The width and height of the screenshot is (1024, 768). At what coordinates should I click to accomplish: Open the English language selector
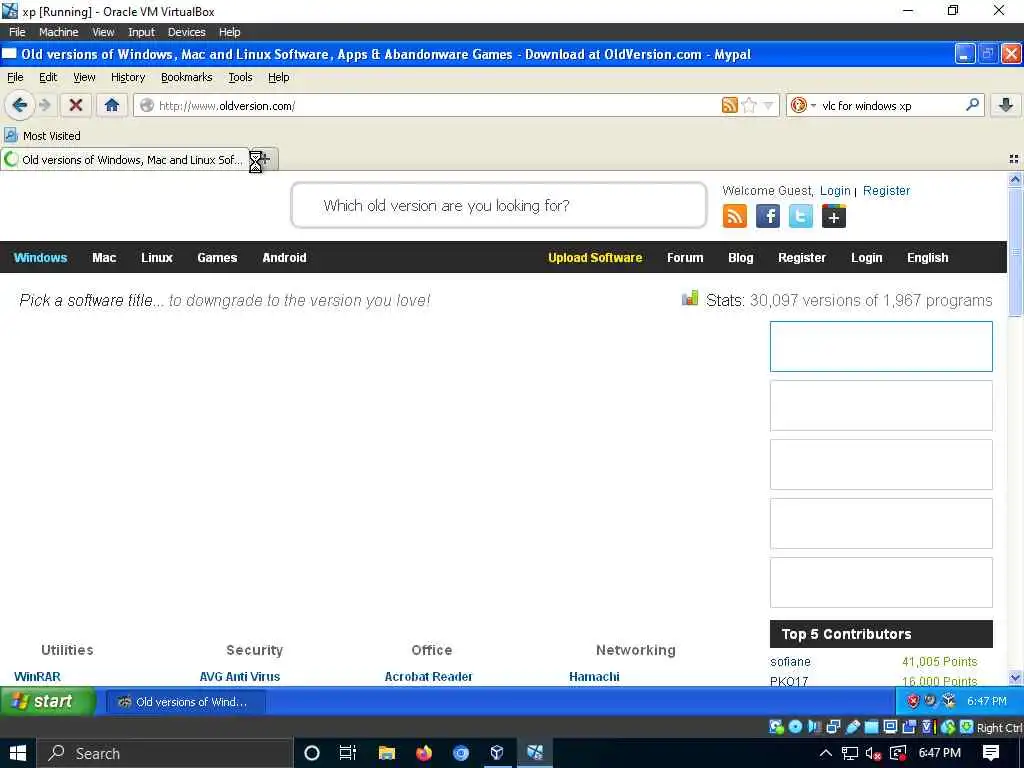click(x=927, y=257)
